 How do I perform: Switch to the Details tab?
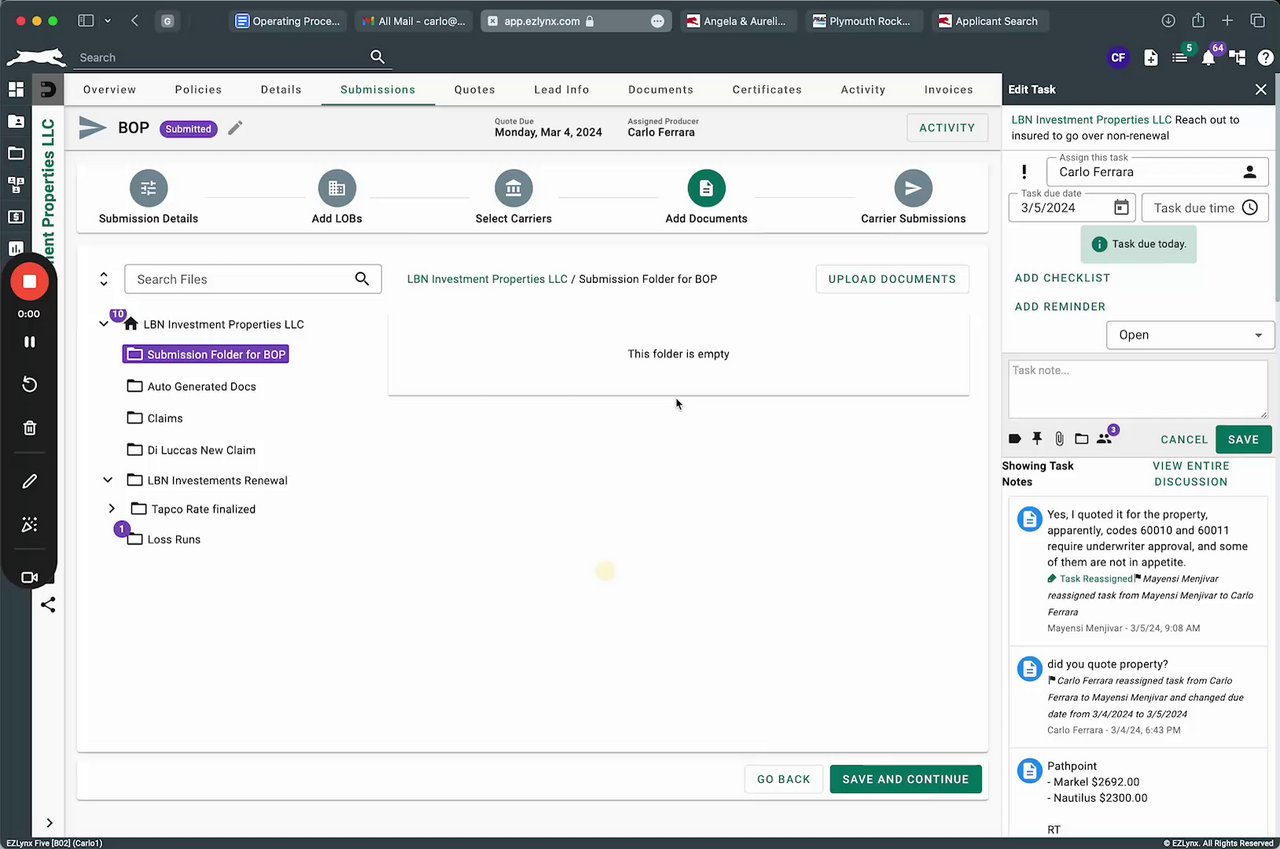[281, 89]
